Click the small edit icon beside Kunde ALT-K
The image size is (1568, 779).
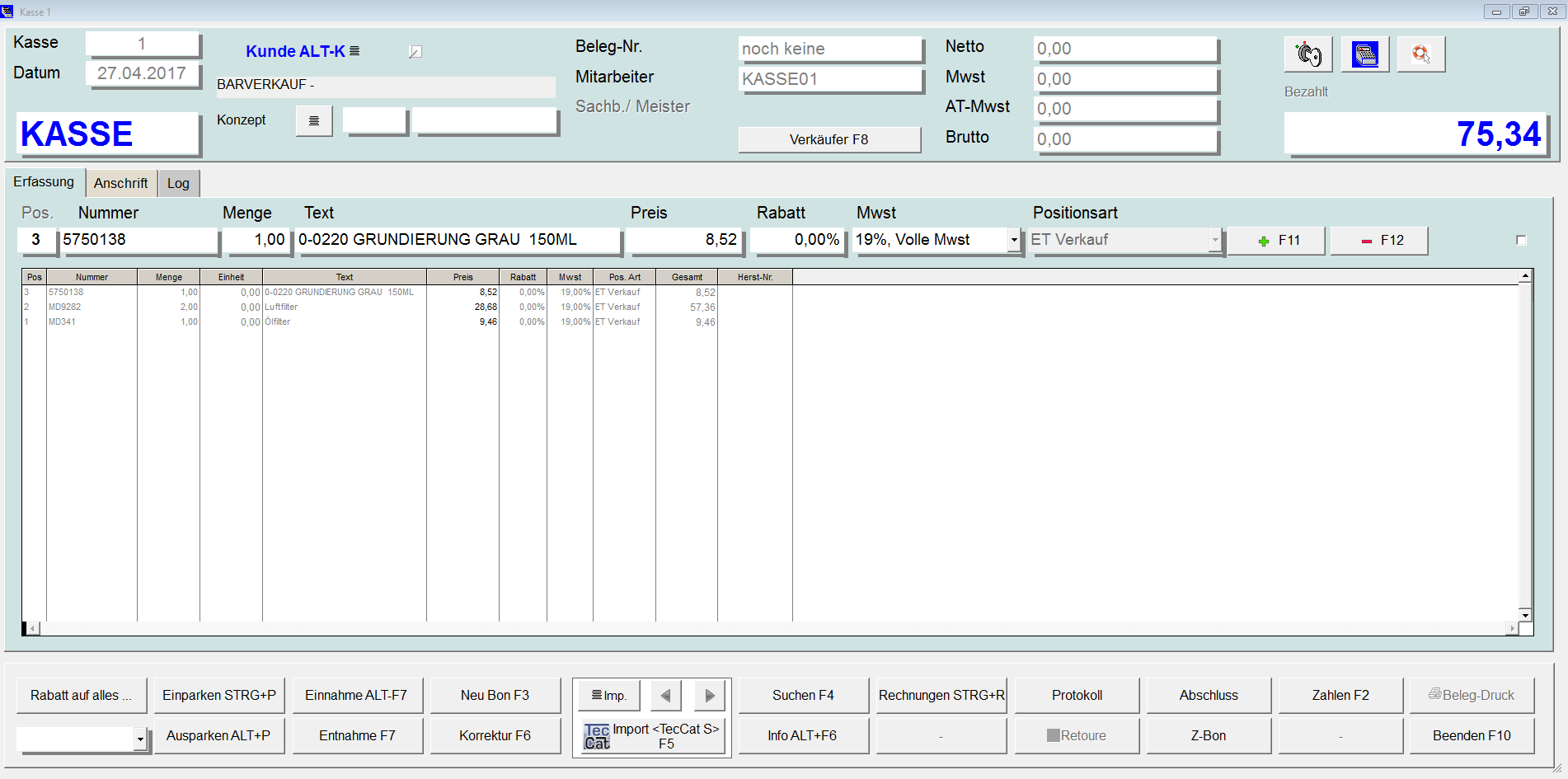pyautogui.click(x=415, y=52)
